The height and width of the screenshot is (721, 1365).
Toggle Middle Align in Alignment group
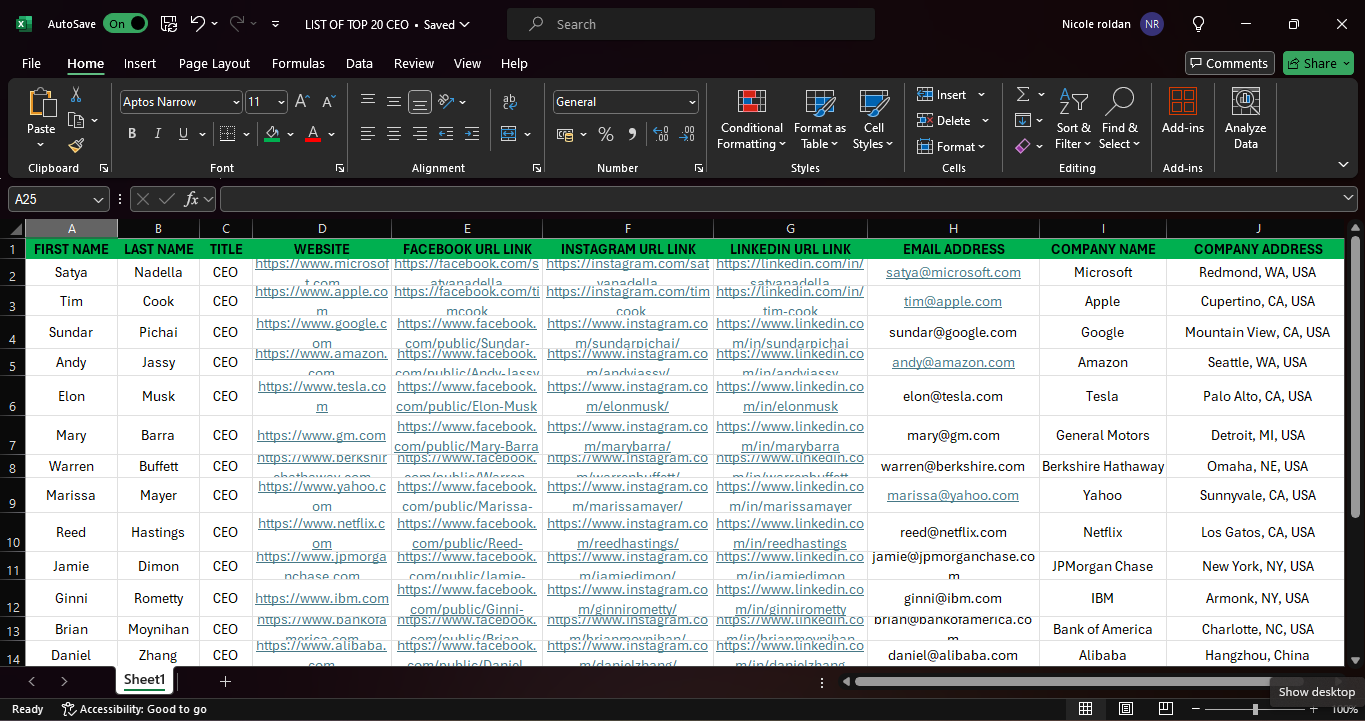(x=394, y=102)
